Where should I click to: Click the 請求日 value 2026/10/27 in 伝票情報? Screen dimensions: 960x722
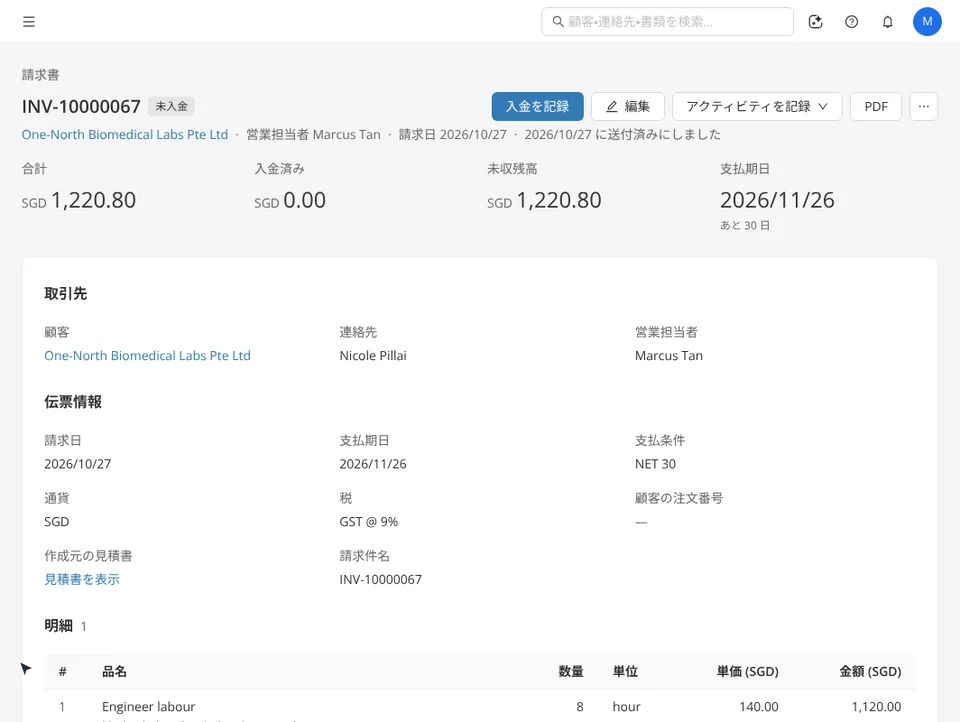pyautogui.click(x=78, y=464)
